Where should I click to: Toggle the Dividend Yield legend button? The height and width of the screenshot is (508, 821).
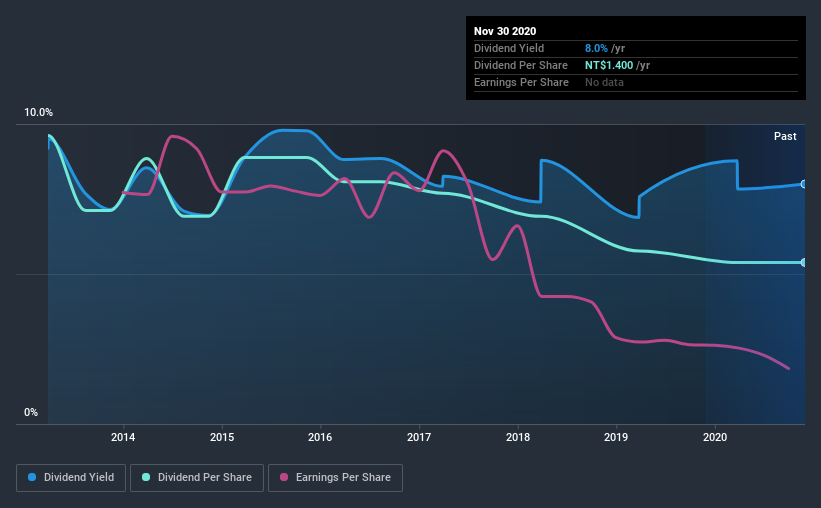click(71, 478)
